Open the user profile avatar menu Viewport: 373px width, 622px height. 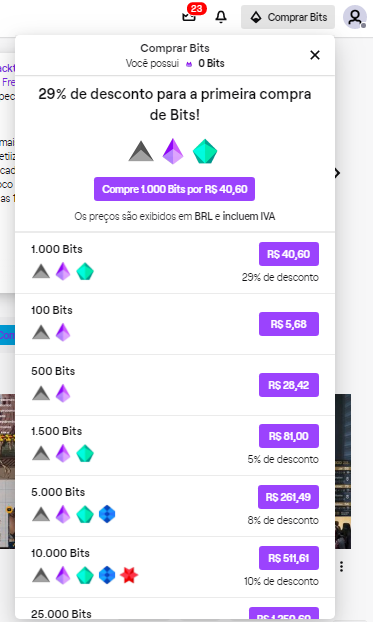tap(355, 17)
